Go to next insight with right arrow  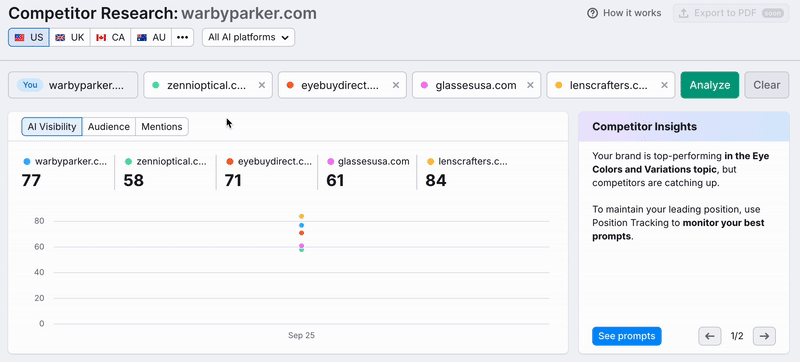[x=764, y=336]
